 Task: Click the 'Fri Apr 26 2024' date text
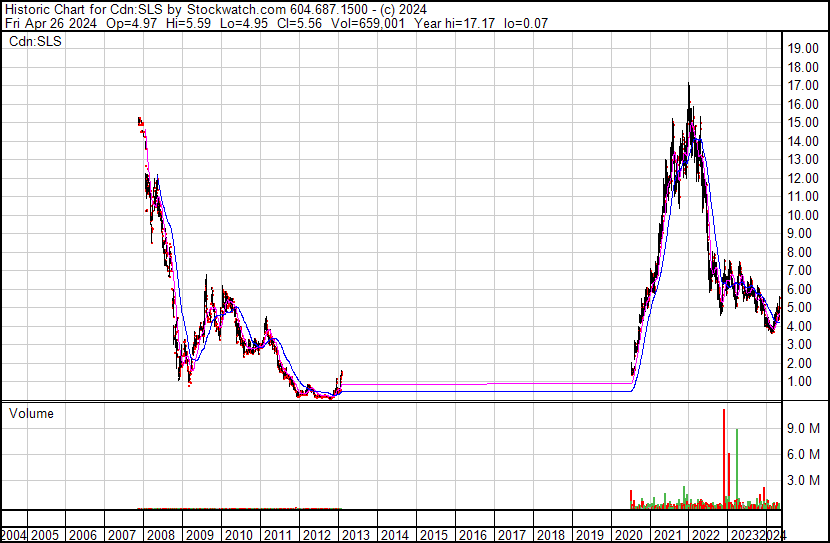click(51, 23)
